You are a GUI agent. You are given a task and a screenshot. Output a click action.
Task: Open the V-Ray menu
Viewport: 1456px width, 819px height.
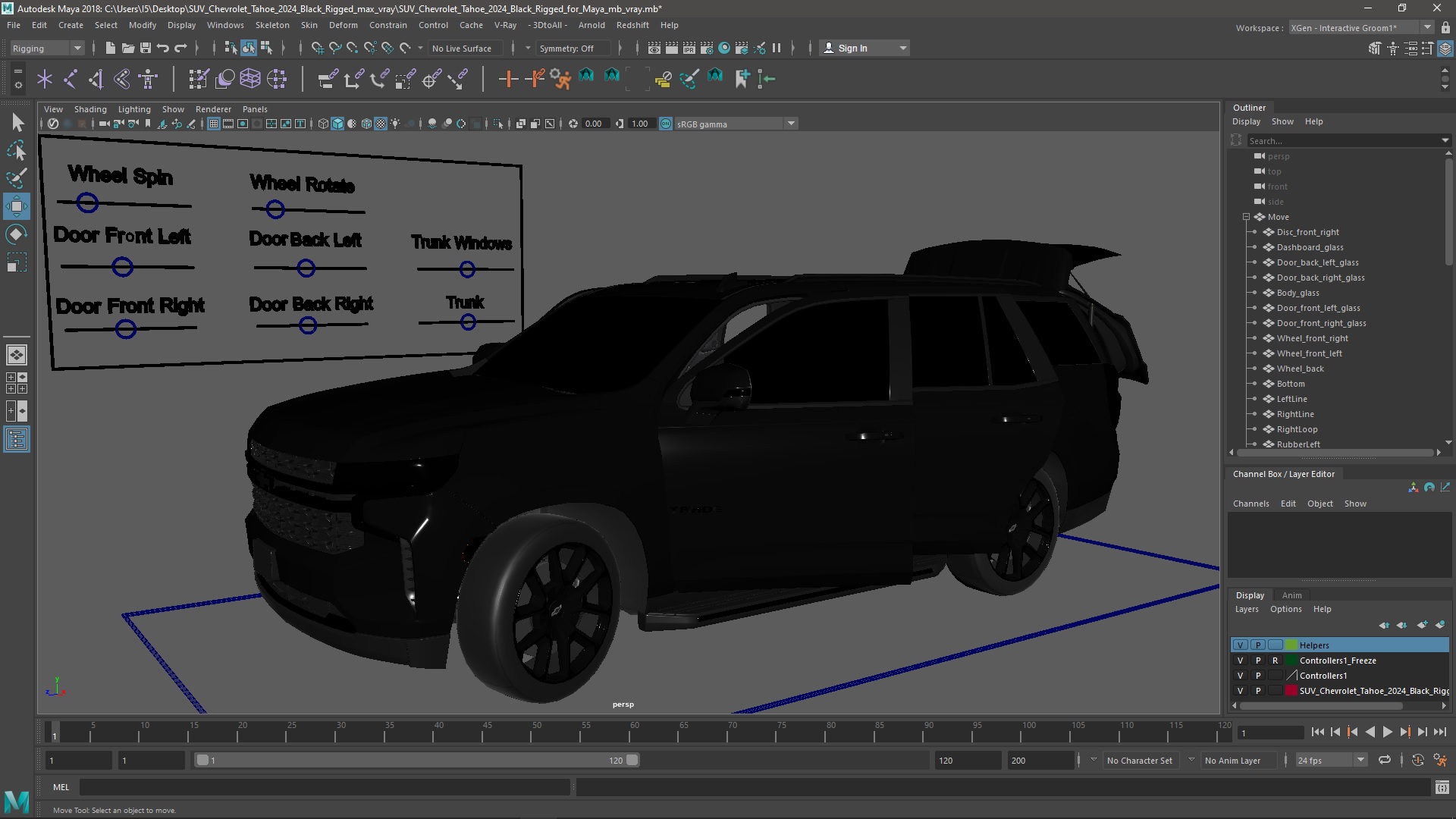coord(505,25)
